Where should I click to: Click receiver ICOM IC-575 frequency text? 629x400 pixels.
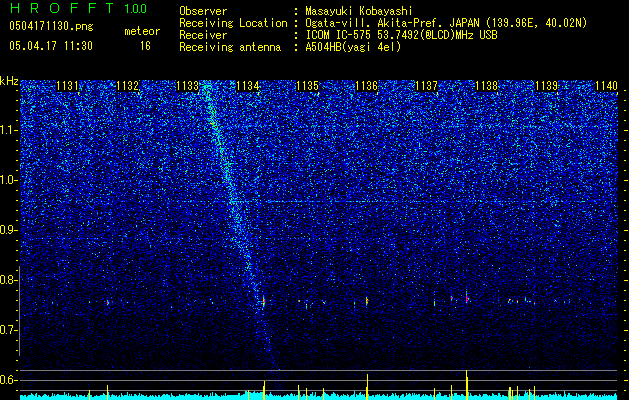[401, 35]
